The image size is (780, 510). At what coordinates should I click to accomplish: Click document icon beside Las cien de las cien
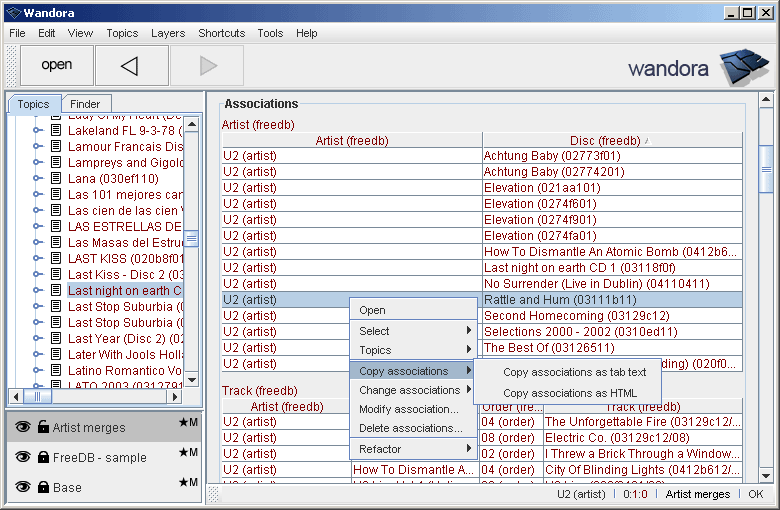coord(56,210)
